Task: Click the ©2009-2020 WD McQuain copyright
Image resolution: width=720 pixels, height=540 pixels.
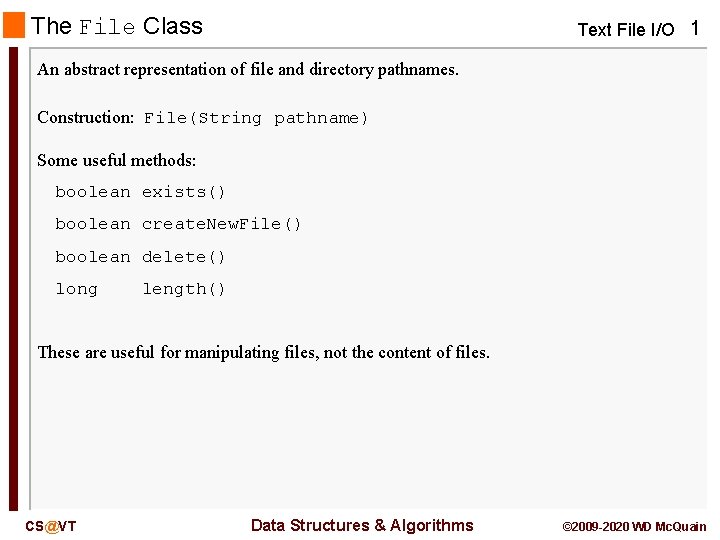Action: point(635,527)
